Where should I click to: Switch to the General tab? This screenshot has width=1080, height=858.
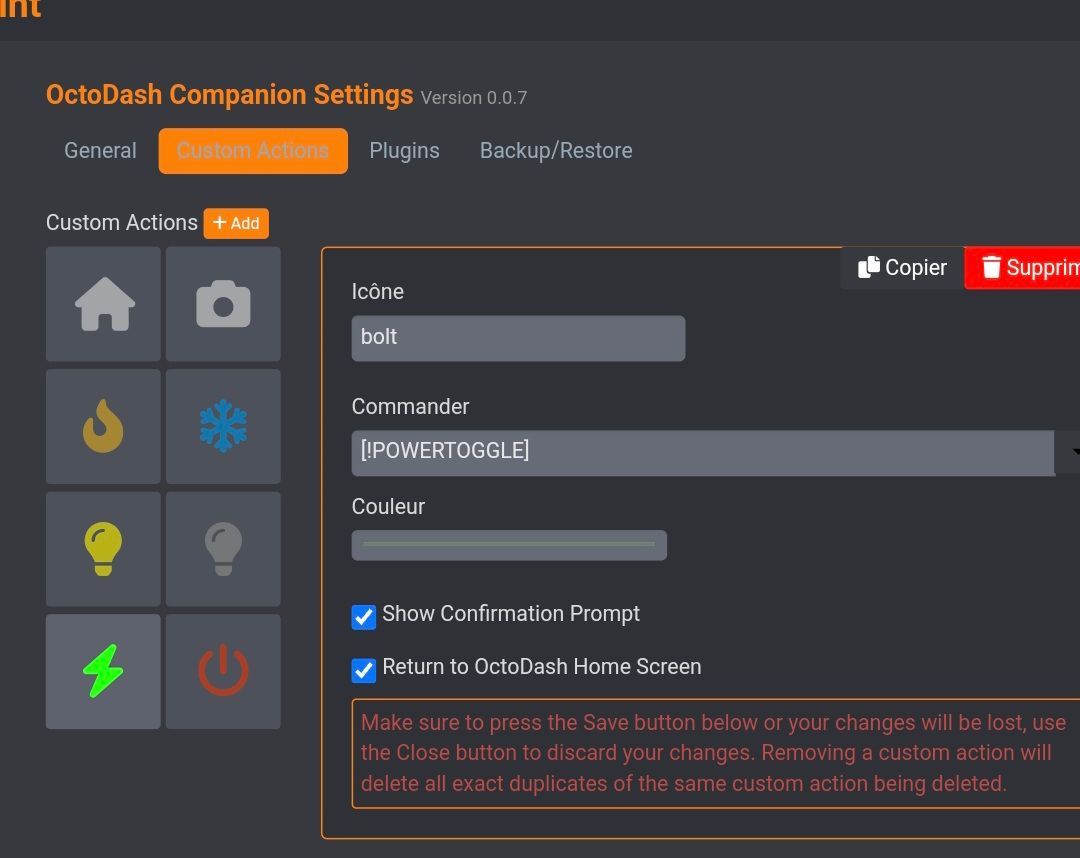click(x=100, y=151)
